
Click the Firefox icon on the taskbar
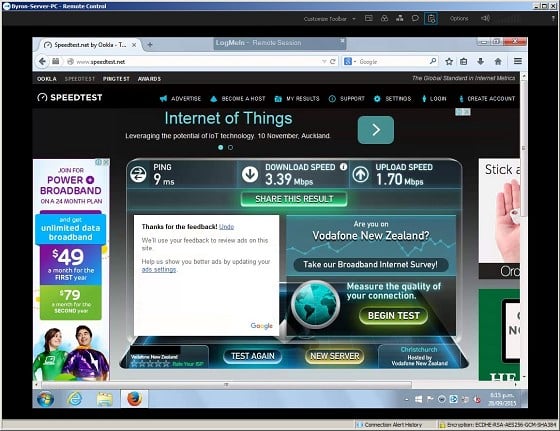(135, 399)
